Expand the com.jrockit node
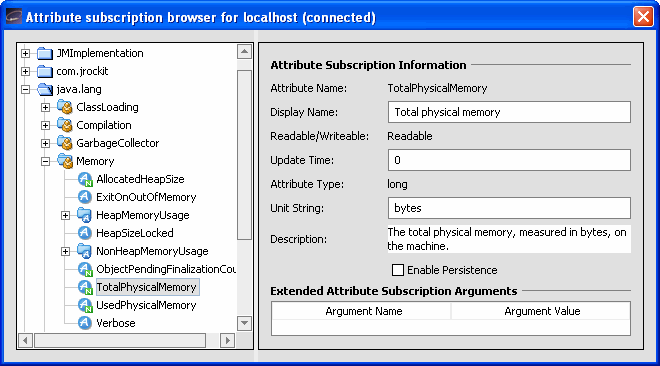 (26, 72)
